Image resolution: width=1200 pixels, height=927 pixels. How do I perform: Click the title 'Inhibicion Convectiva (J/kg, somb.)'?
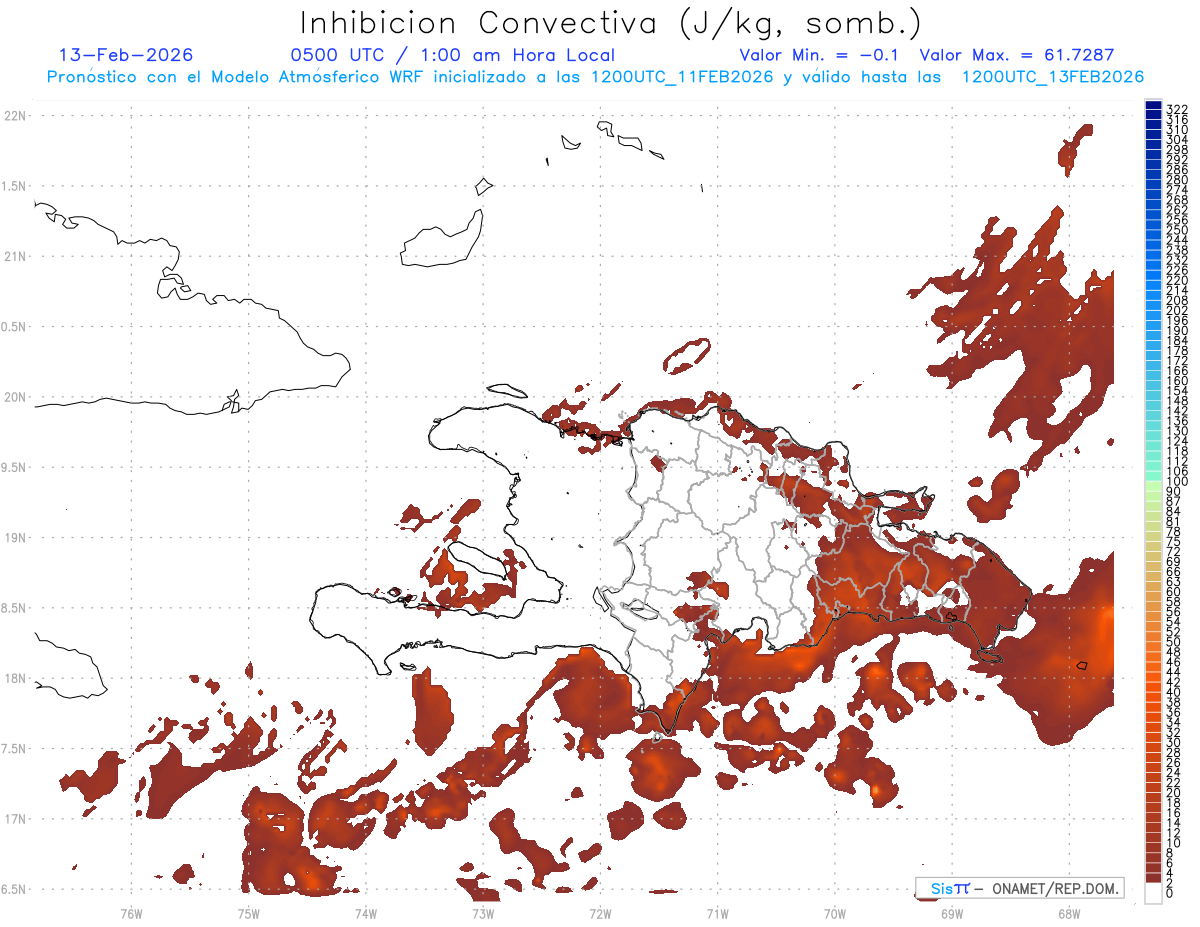[611, 23]
